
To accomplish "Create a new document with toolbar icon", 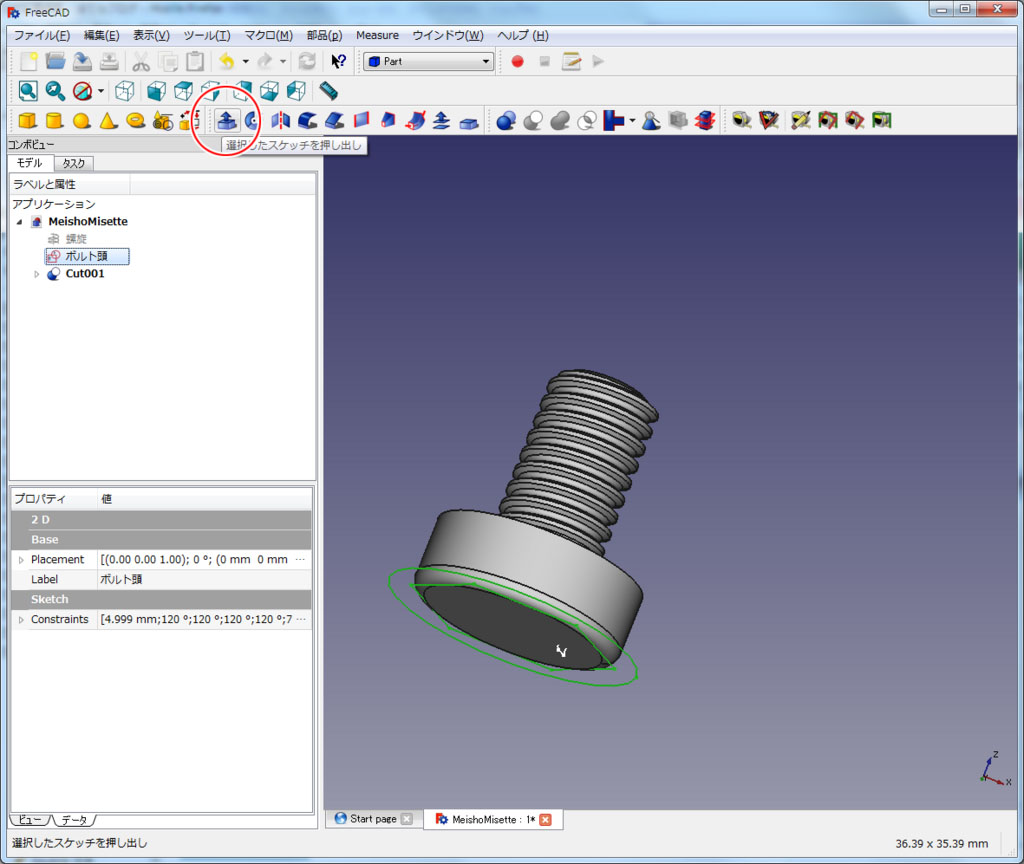I will 29,61.
